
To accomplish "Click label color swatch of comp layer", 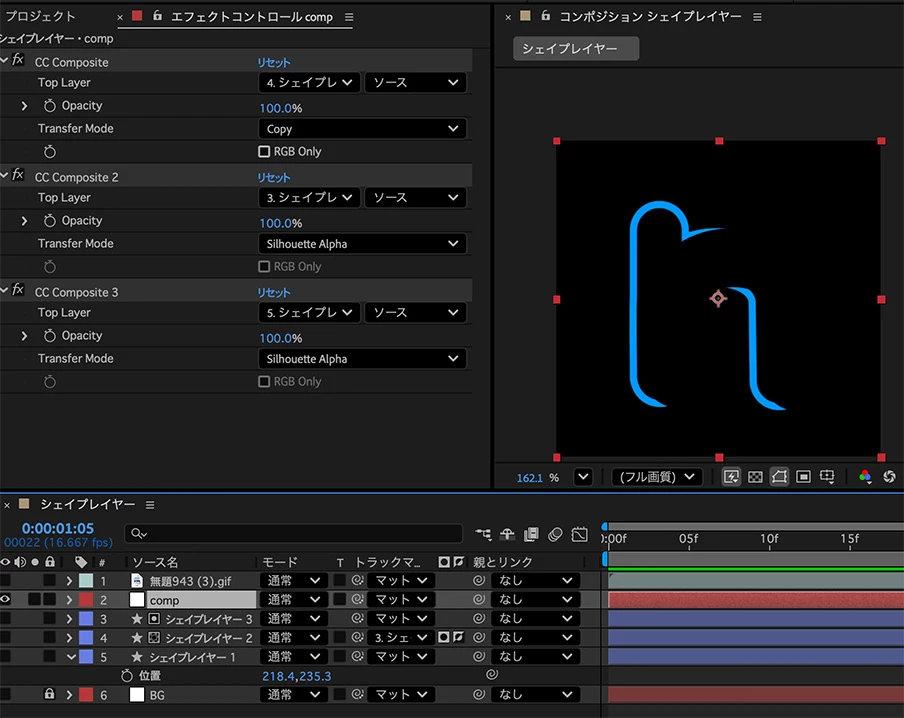I will tap(86, 599).
